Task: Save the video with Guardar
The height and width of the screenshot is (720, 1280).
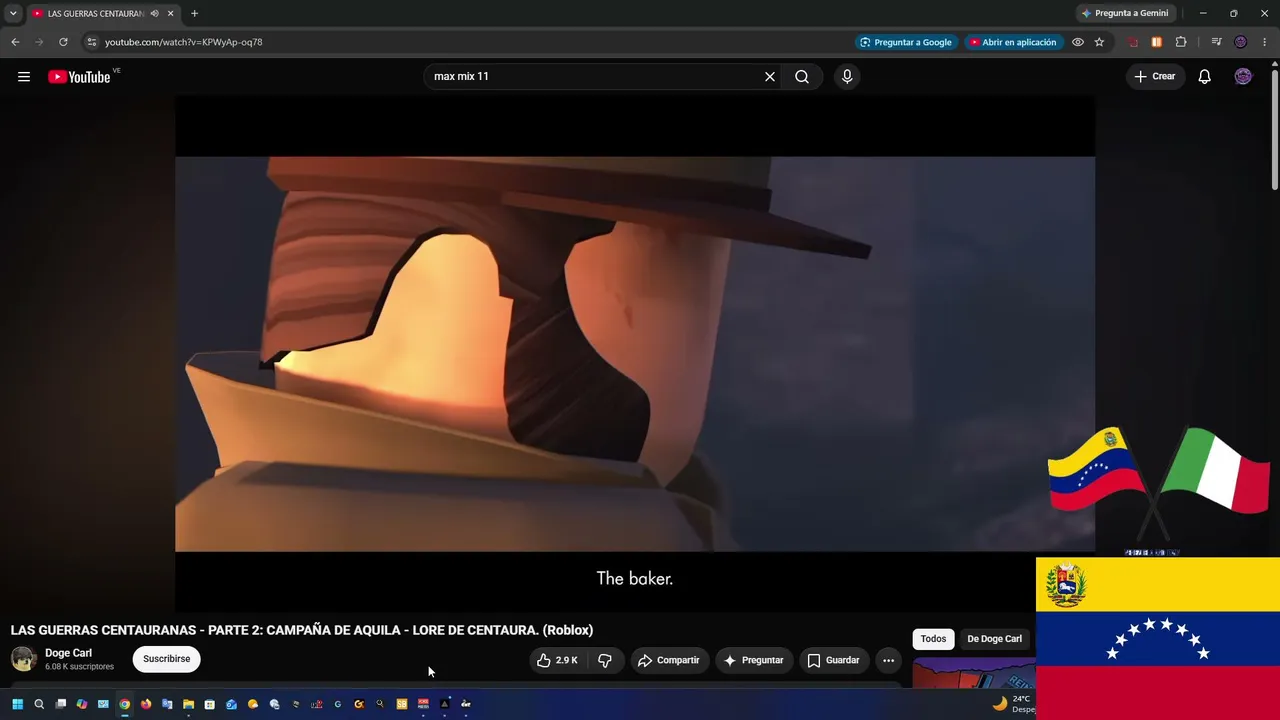Action: pyautogui.click(x=833, y=660)
